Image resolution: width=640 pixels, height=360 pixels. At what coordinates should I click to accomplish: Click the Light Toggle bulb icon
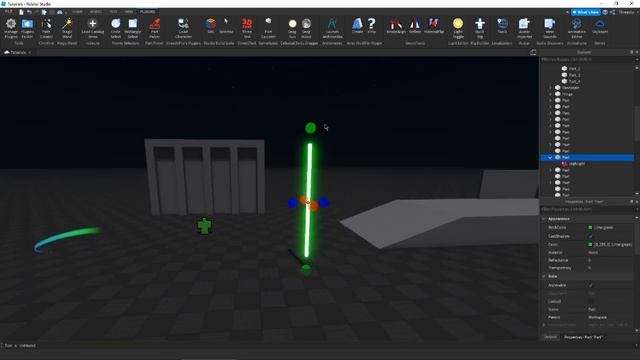tap(458, 24)
